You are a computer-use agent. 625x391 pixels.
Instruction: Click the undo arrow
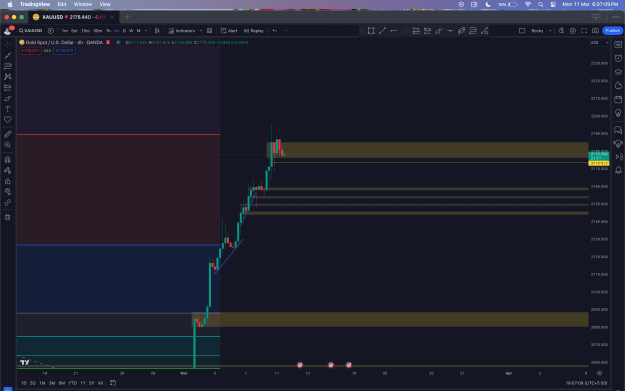[x=275, y=31]
